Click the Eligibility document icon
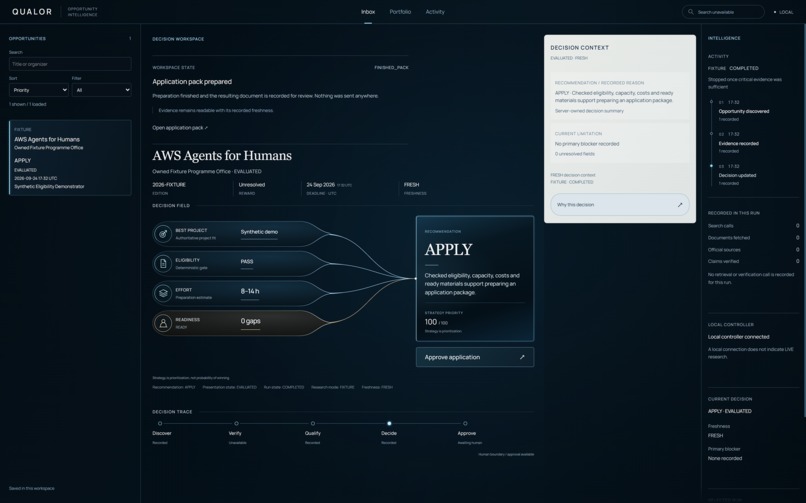806x503 pixels. 163,264
